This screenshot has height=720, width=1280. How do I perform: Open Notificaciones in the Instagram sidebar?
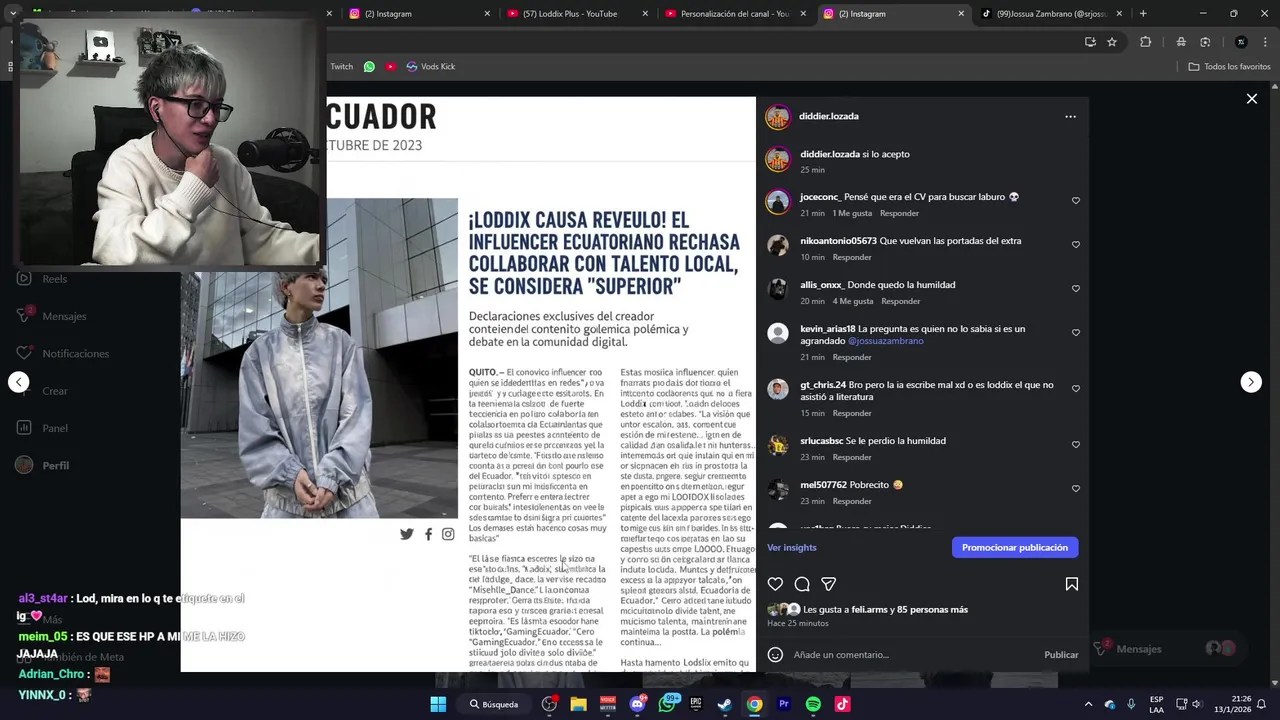tap(63, 353)
